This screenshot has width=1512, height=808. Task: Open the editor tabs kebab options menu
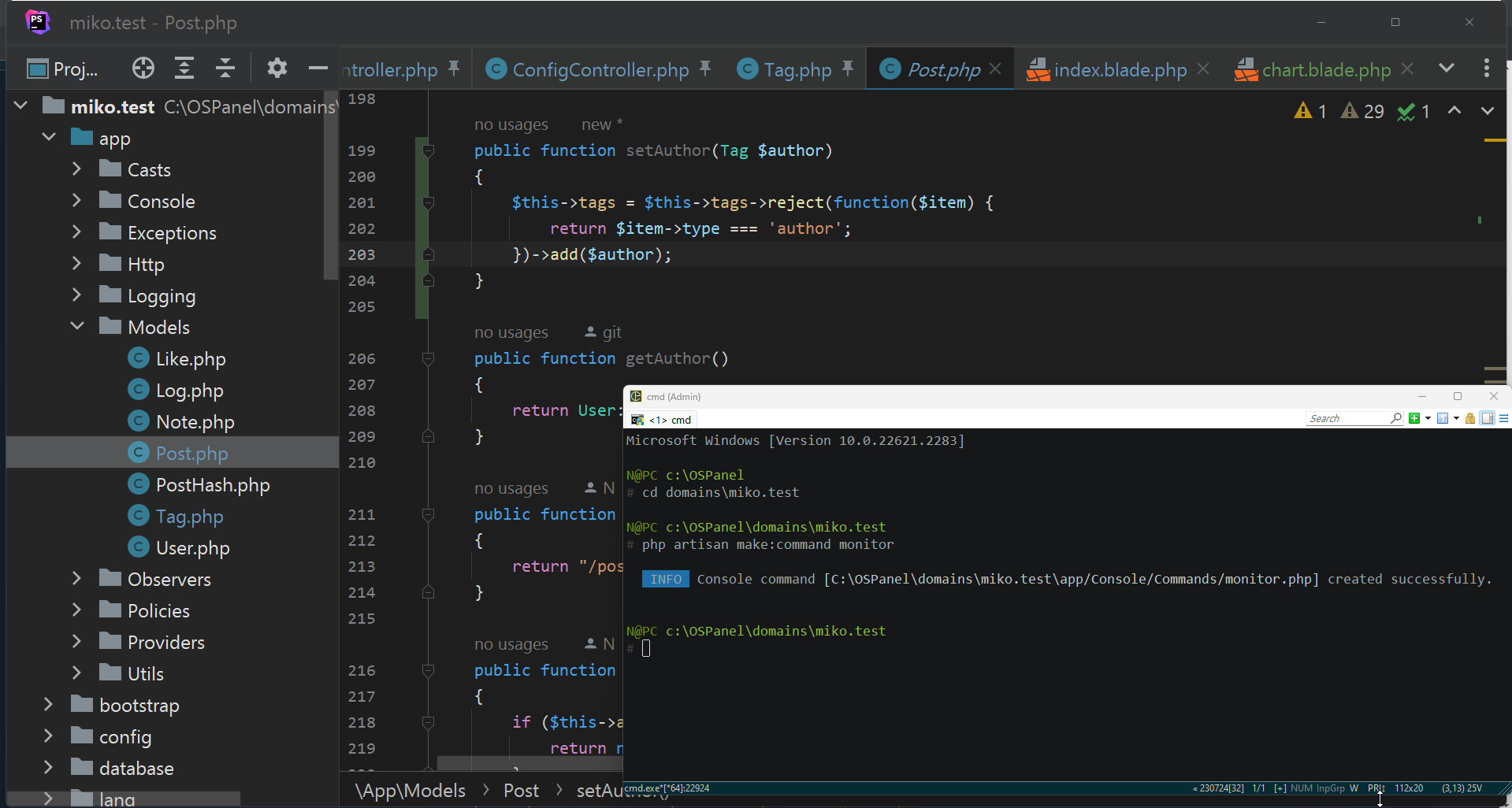pyautogui.click(x=1486, y=69)
